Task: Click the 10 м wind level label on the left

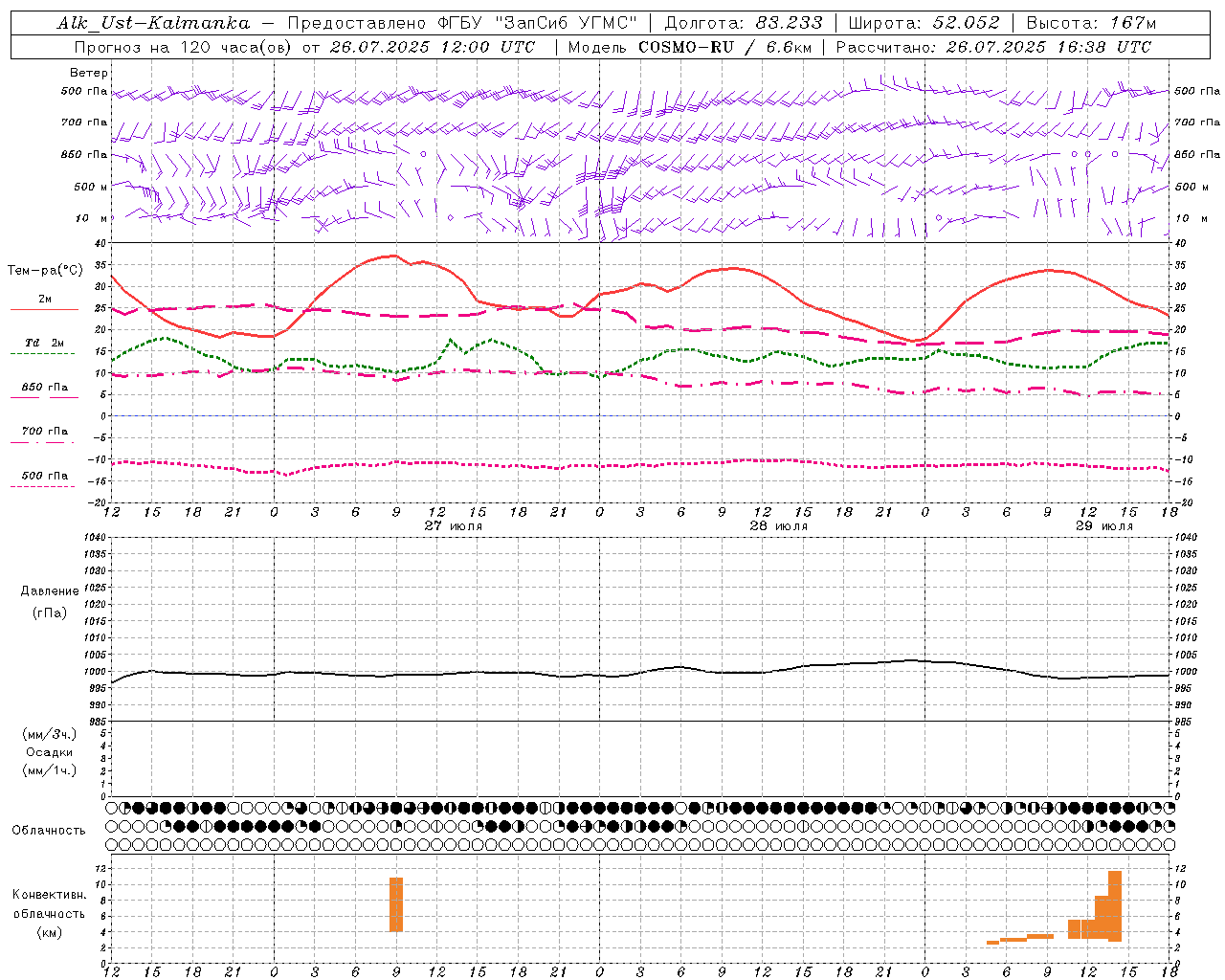Action: [x=92, y=218]
